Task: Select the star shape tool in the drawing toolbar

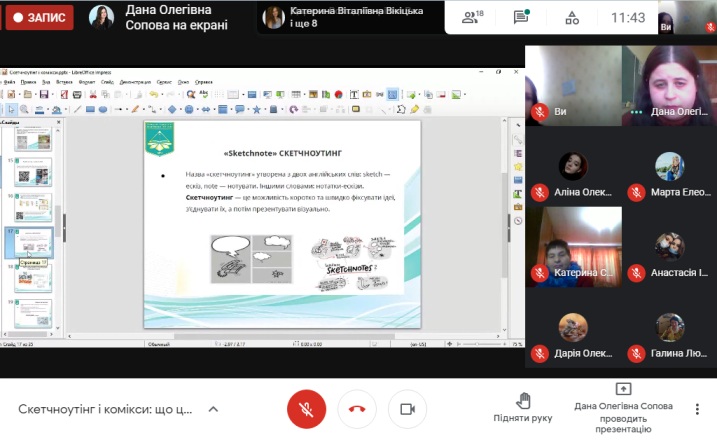Action: pyautogui.click(x=255, y=109)
